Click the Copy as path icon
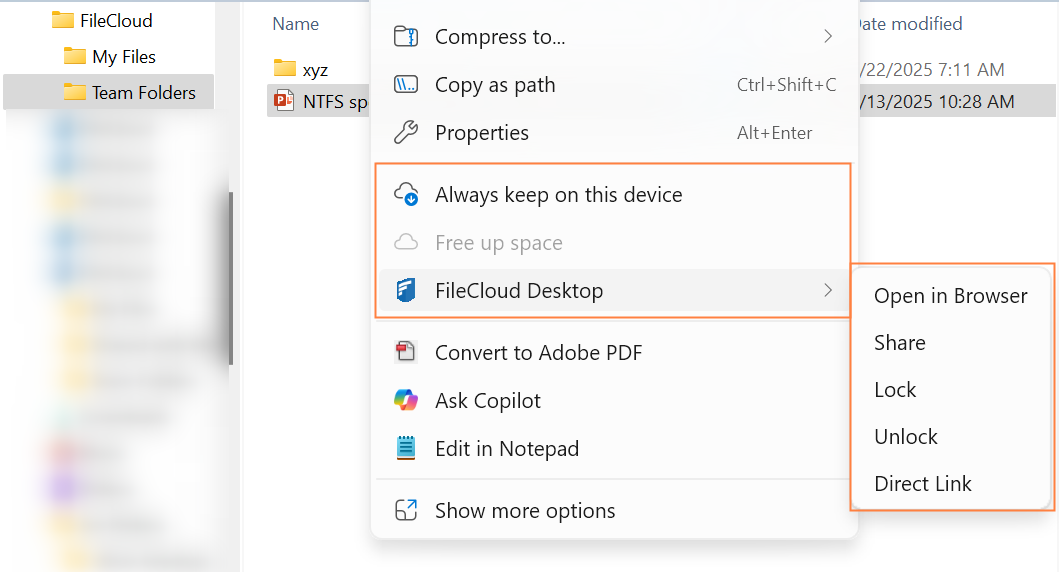Image resolution: width=1059 pixels, height=572 pixels. [x=406, y=85]
